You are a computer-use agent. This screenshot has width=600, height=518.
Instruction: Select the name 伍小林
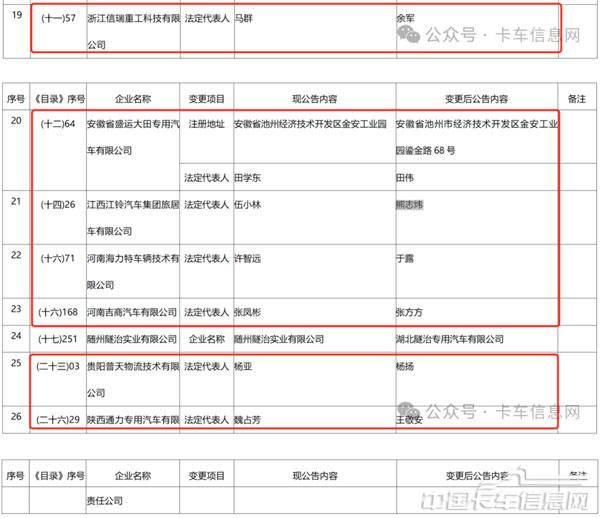248,205
